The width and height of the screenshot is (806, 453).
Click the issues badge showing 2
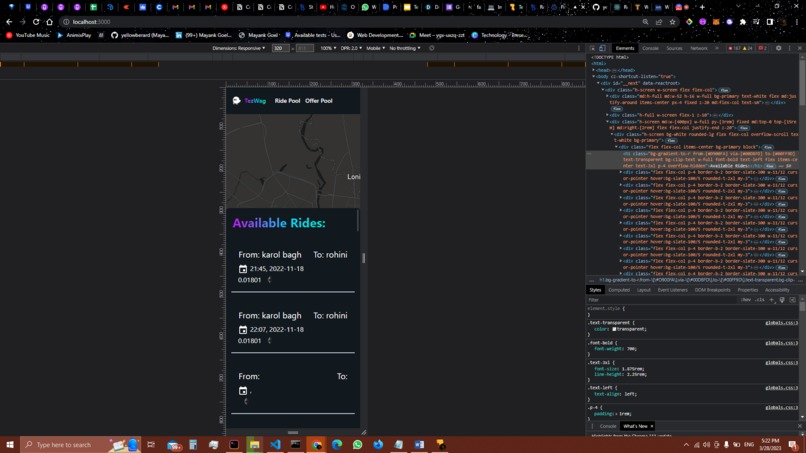point(763,48)
